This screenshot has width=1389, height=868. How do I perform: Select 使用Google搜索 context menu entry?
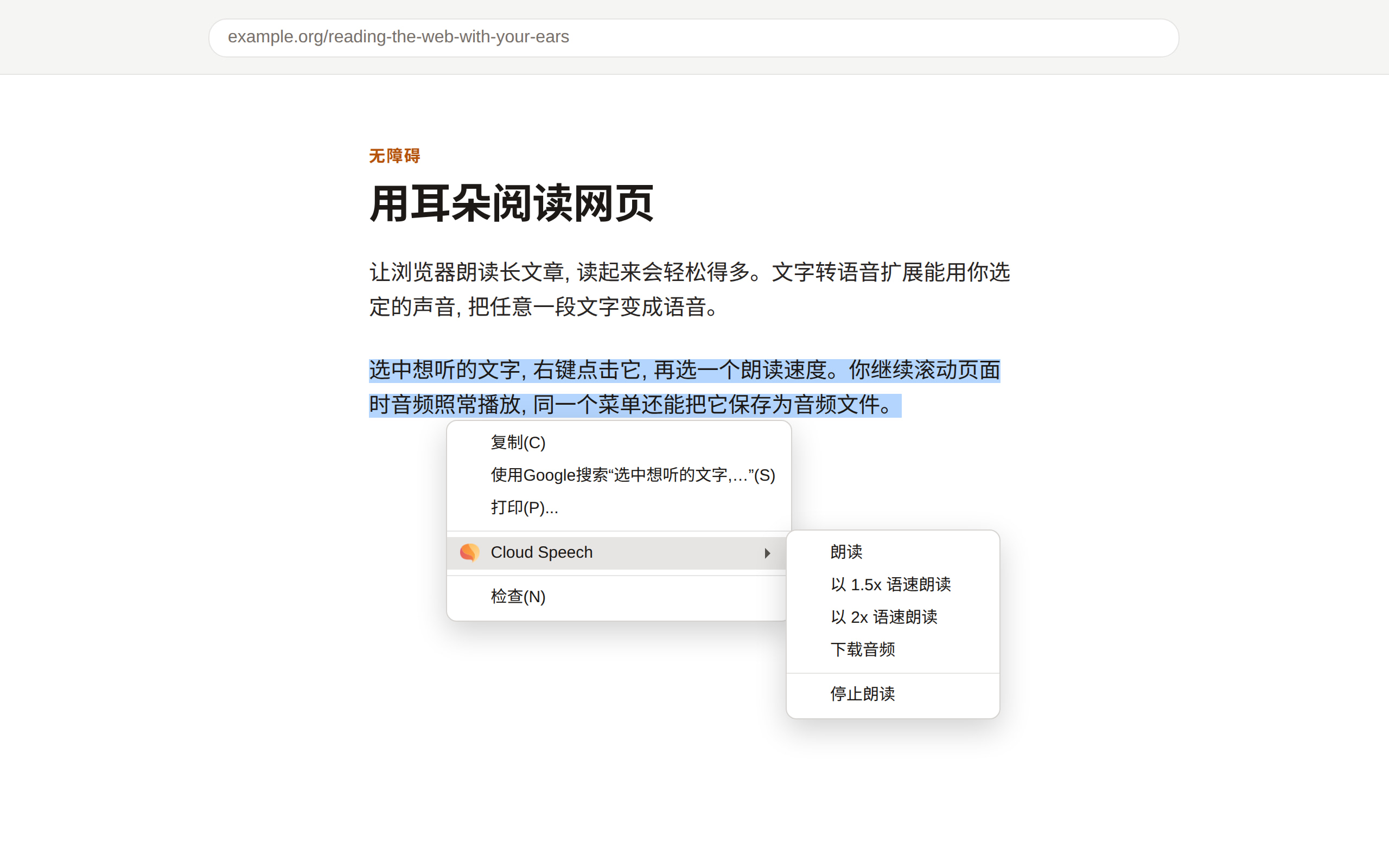[619, 475]
